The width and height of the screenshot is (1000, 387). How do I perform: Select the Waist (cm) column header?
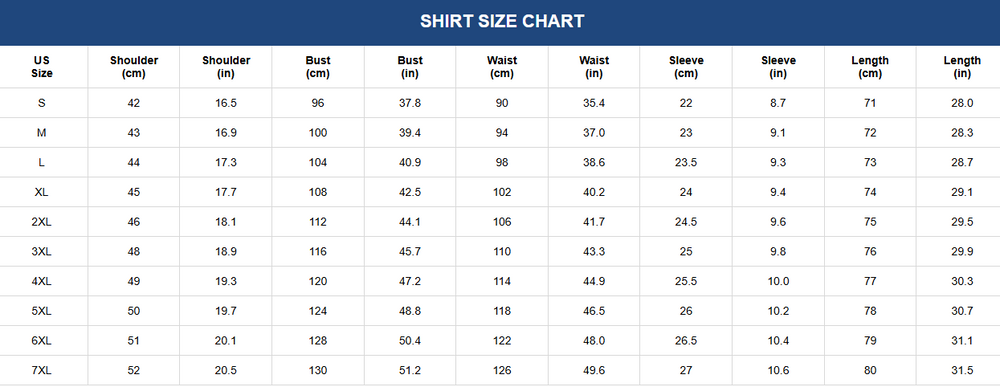[502, 67]
